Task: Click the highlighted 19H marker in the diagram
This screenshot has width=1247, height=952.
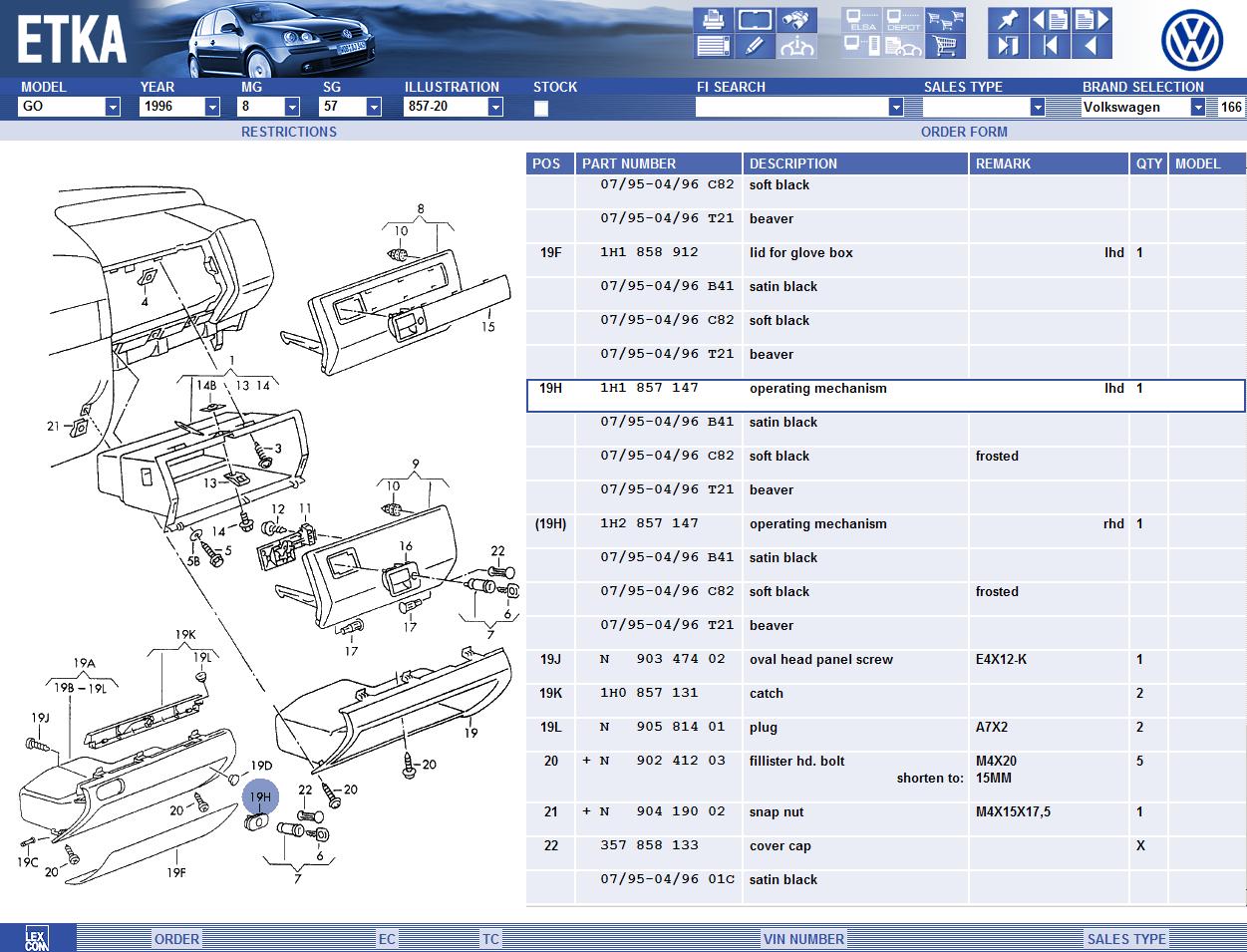Action: (260, 797)
